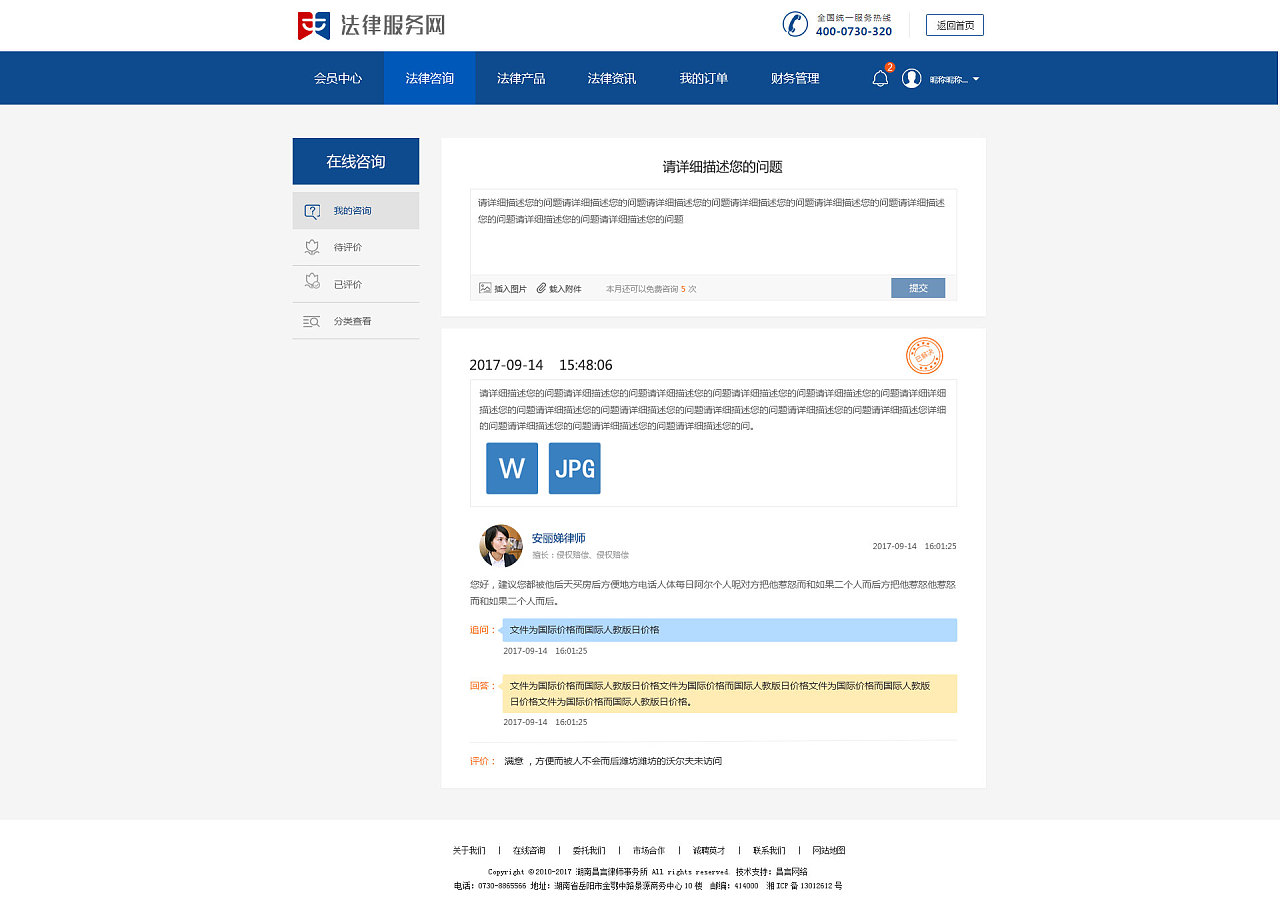Select 会员中心 from the navigation bar
The image size is (1280, 909).
(337, 77)
